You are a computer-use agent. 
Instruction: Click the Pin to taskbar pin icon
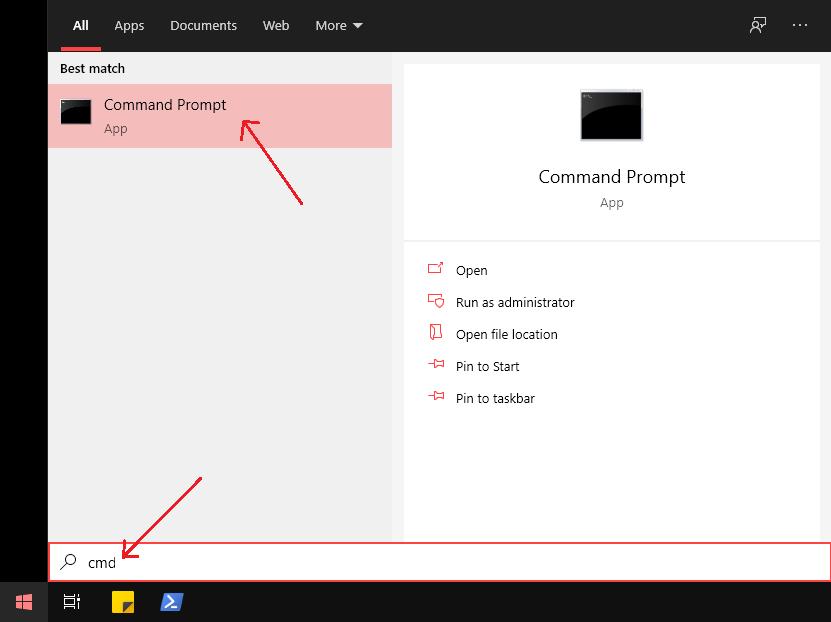pos(436,396)
